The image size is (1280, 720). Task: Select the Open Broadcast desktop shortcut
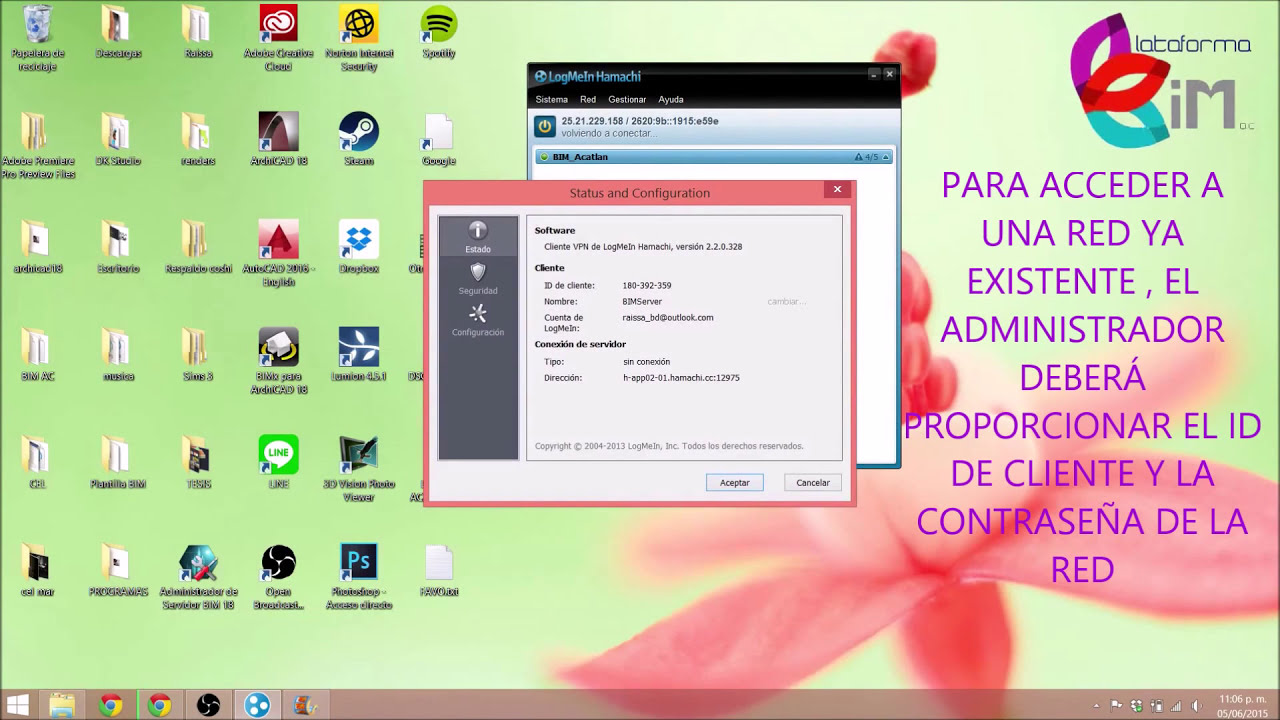pyautogui.click(x=279, y=577)
